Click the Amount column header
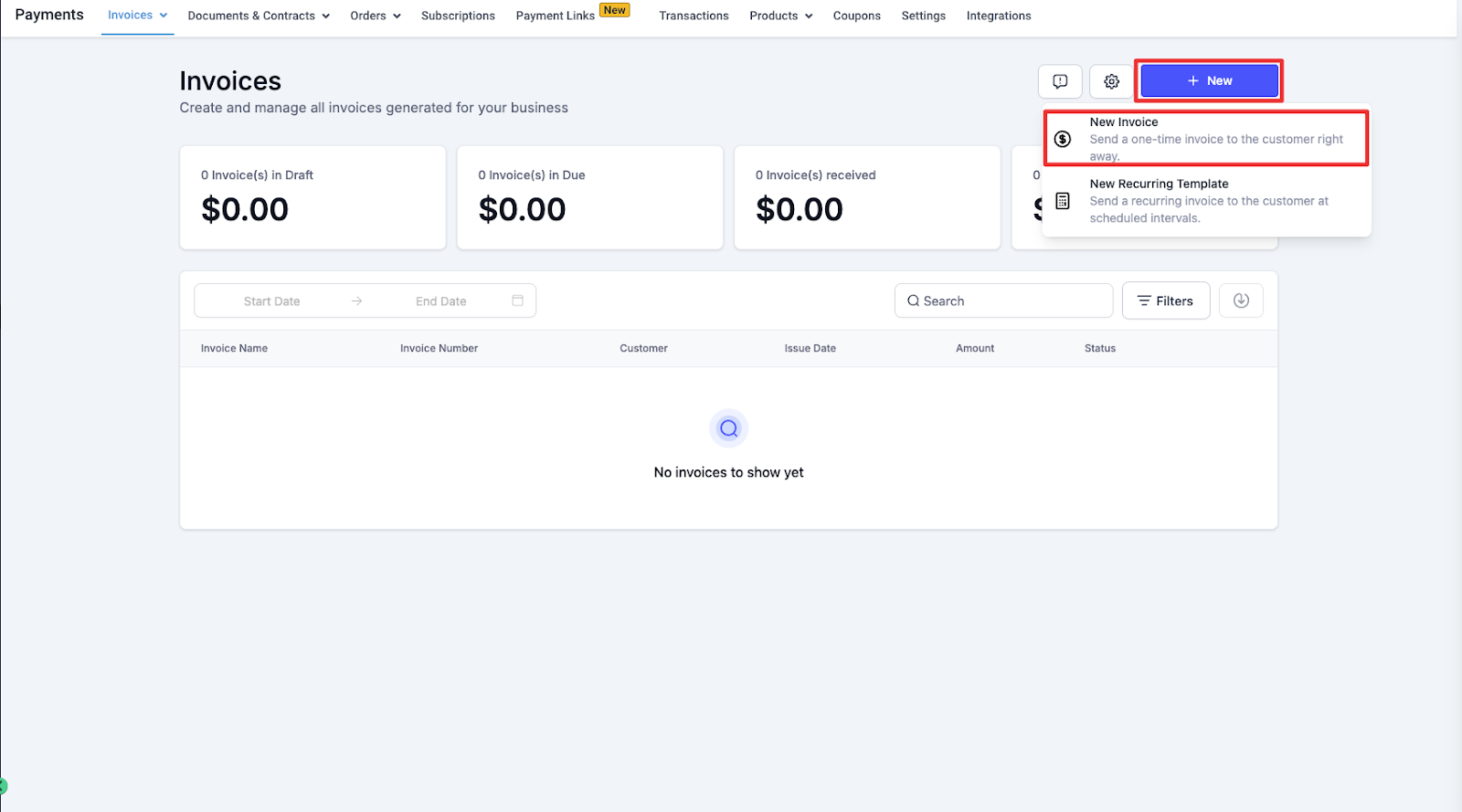This screenshot has height=812, width=1462. point(975,348)
